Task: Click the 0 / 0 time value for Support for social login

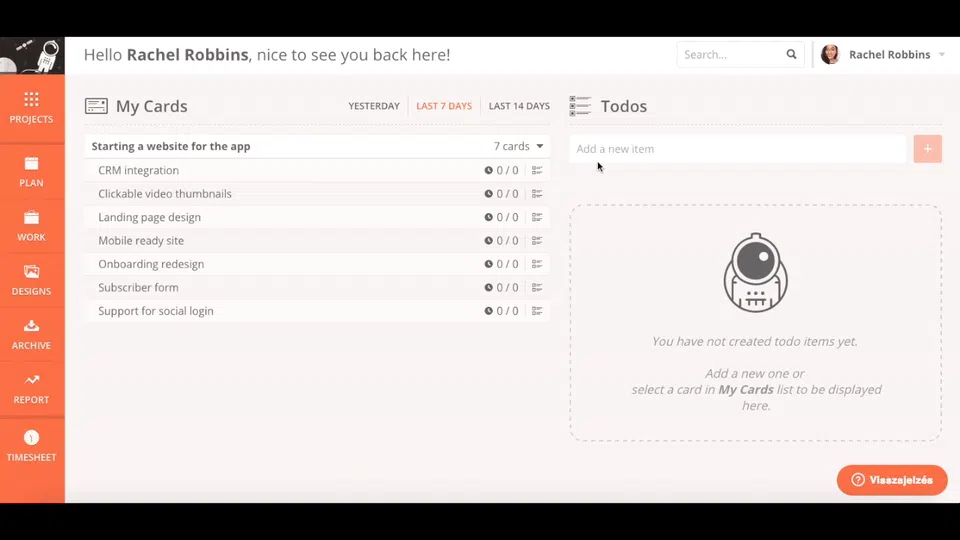Action: (507, 311)
